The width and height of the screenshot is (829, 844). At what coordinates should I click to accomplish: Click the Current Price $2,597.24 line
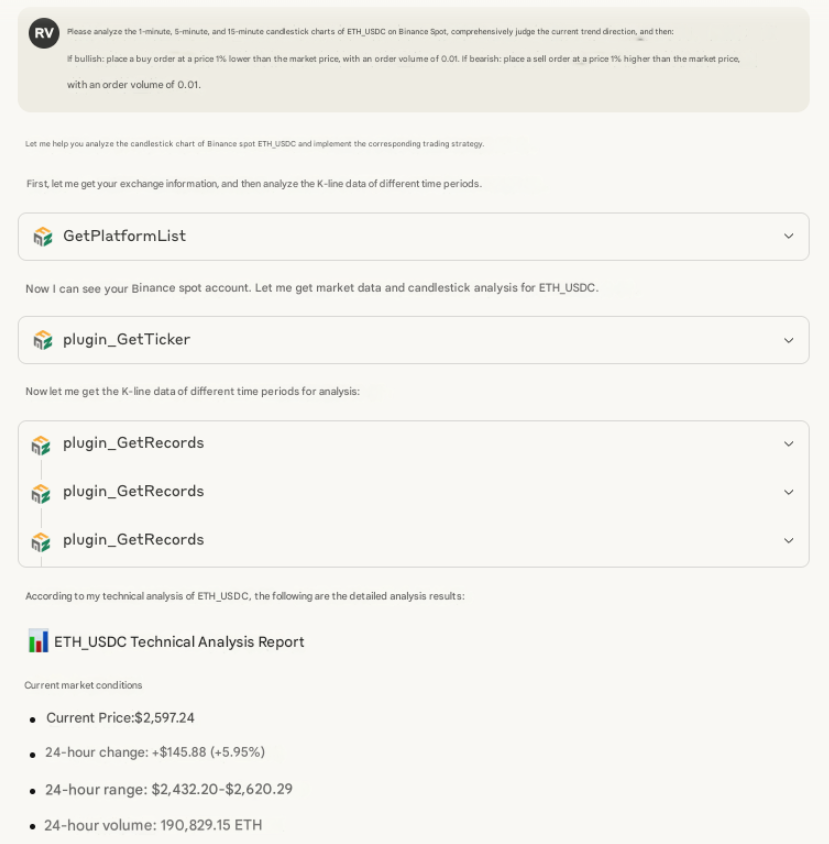tap(120, 718)
